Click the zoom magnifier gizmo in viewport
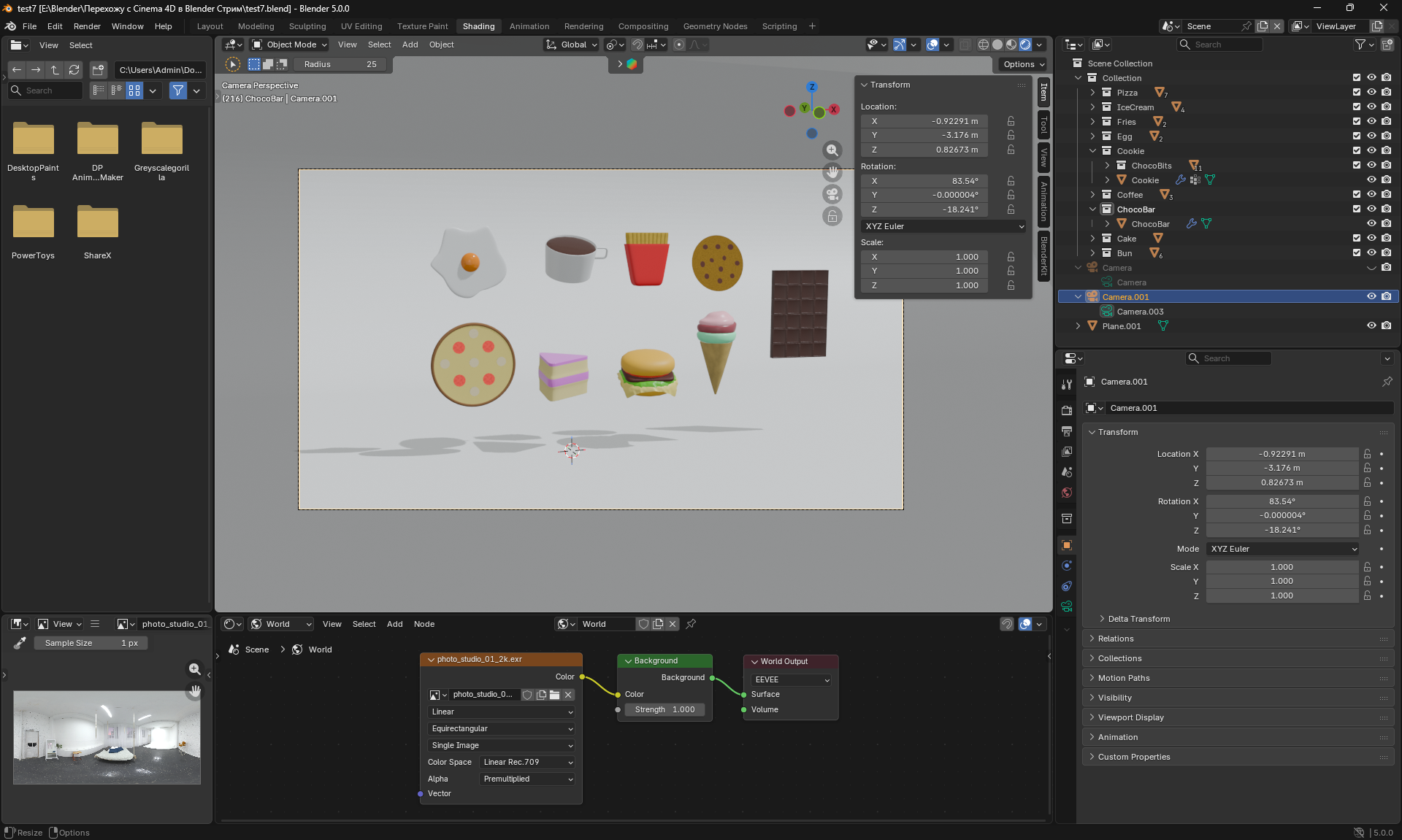Viewport: 1402px width, 840px height. 832,150
